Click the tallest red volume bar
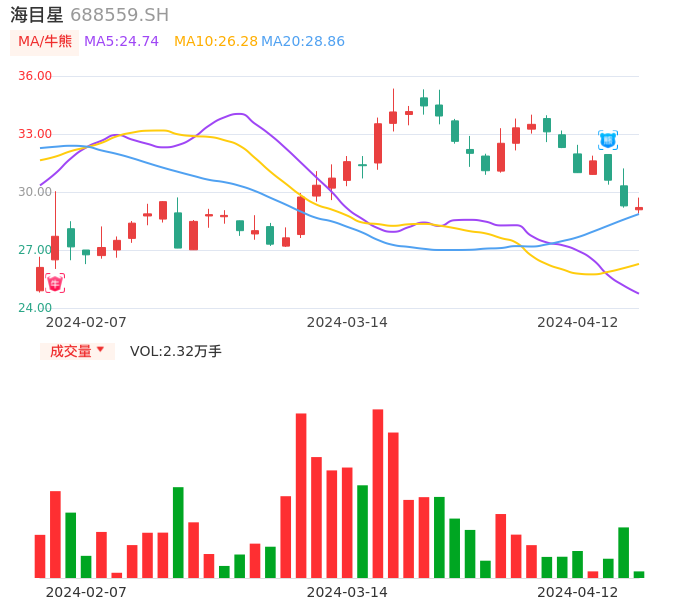686x606 pixels. pyautogui.click(x=378, y=493)
